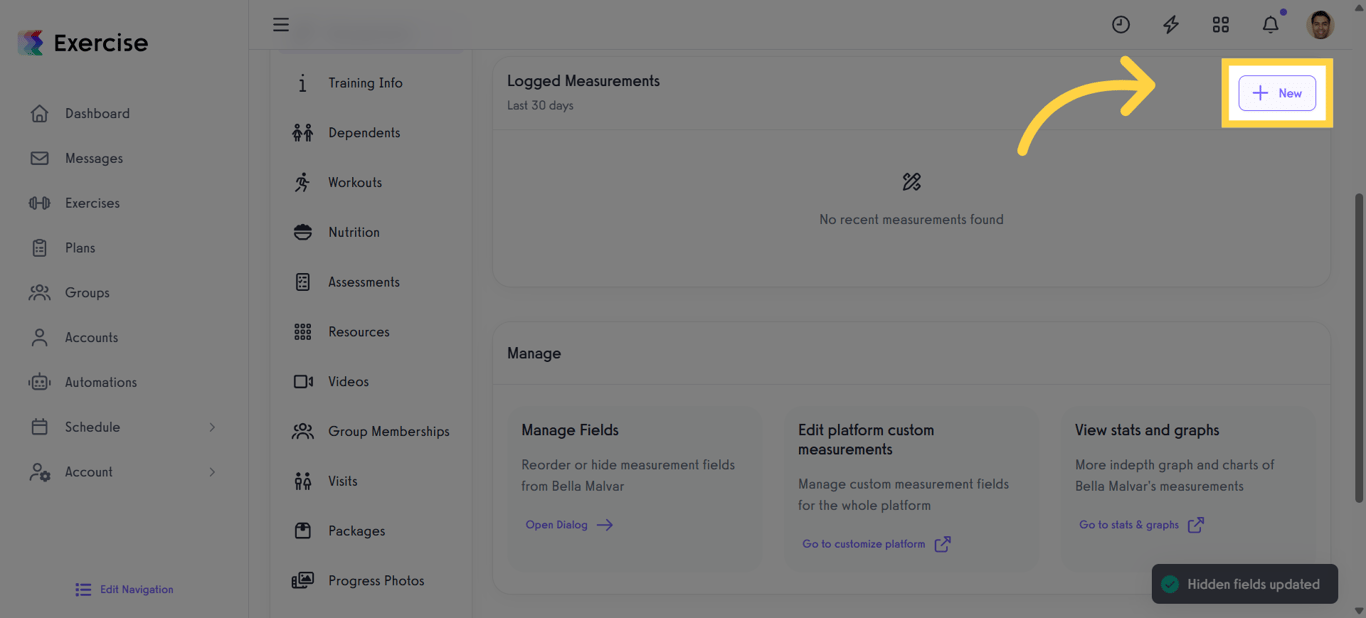Click the hamburger menu icon
This screenshot has width=1366, height=618.
click(x=281, y=24)
